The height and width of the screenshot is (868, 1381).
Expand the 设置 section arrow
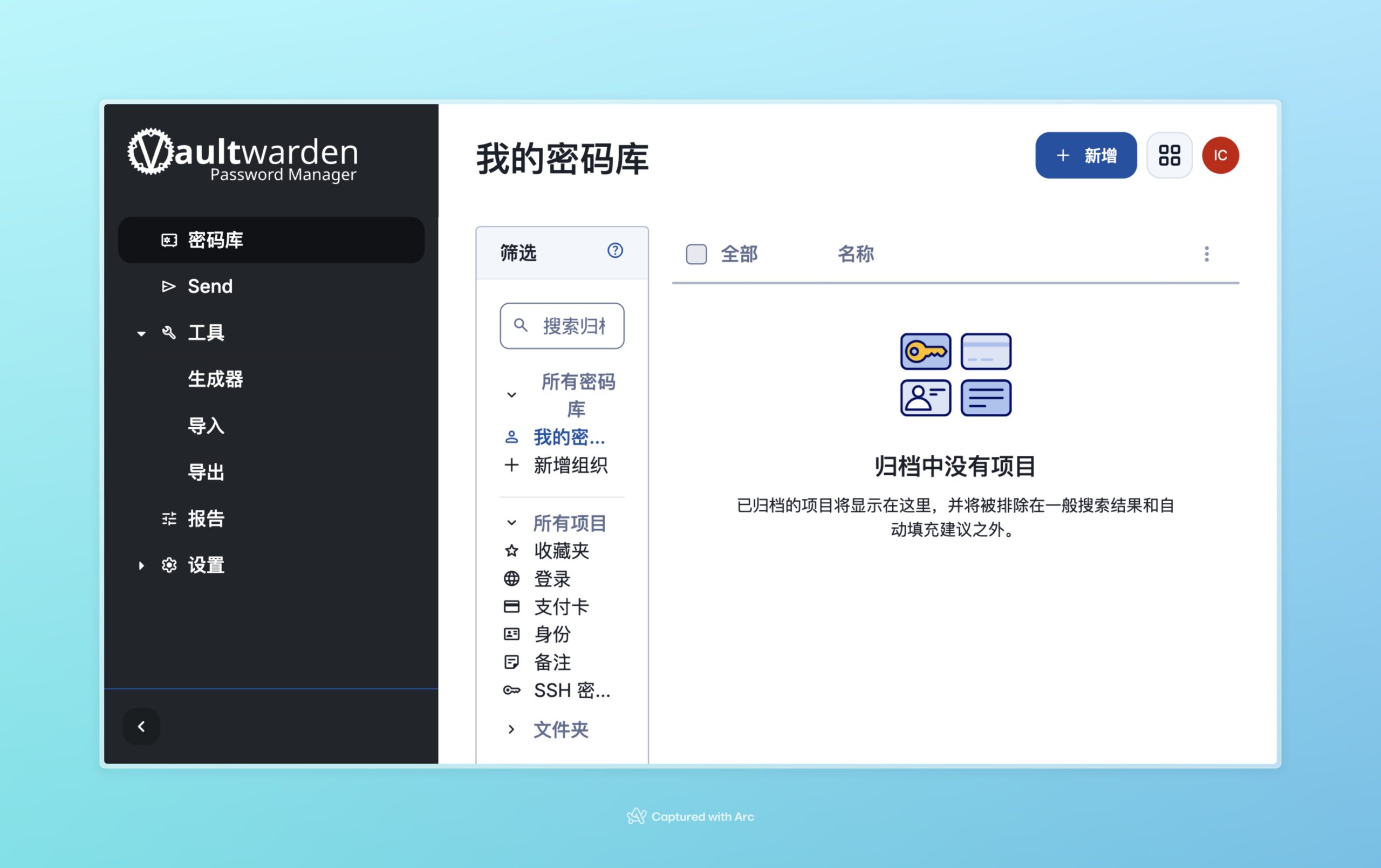141,566
